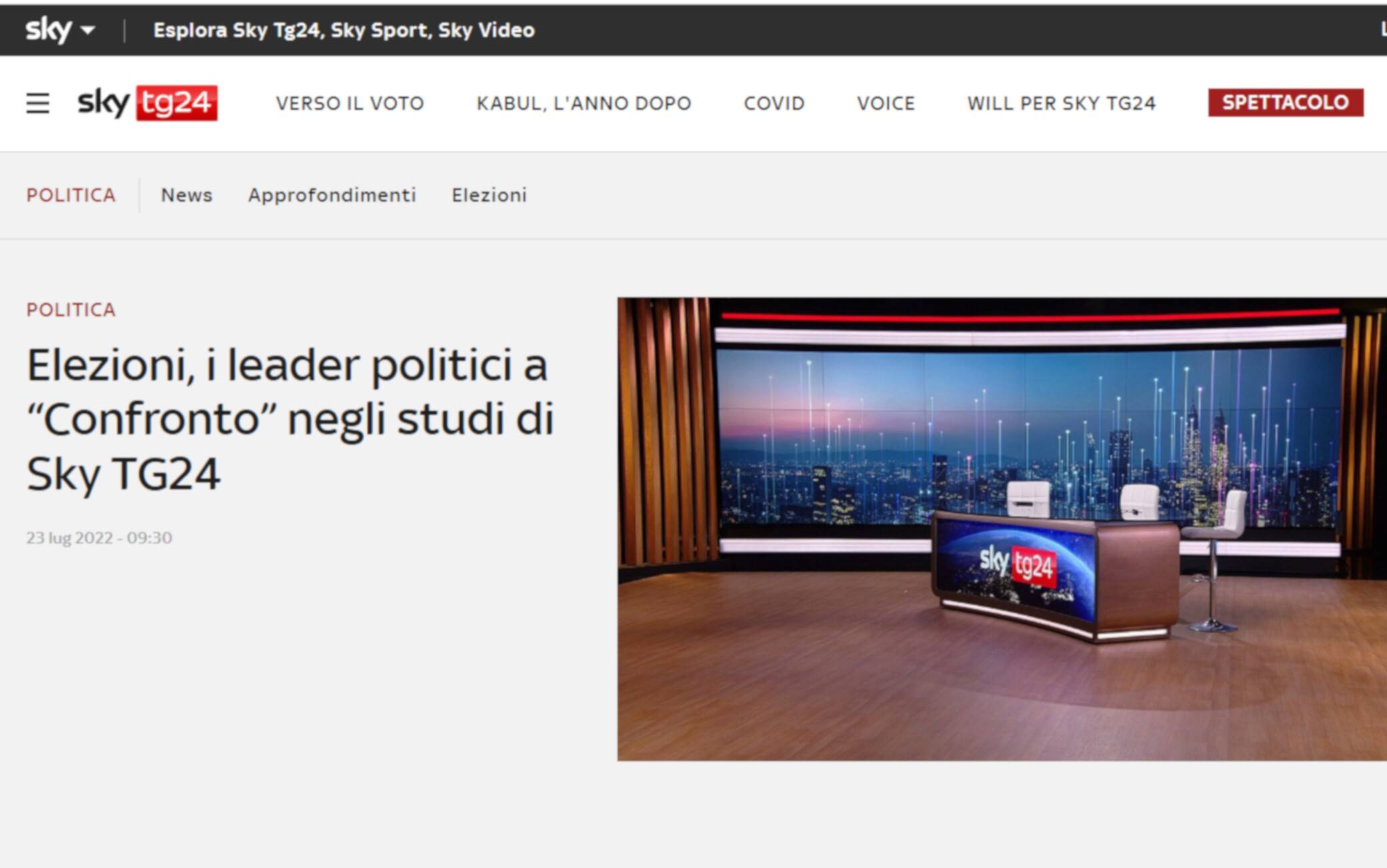Open the hamburger navigation menu
Viewport: 1387px width, 868px height.
38,103
